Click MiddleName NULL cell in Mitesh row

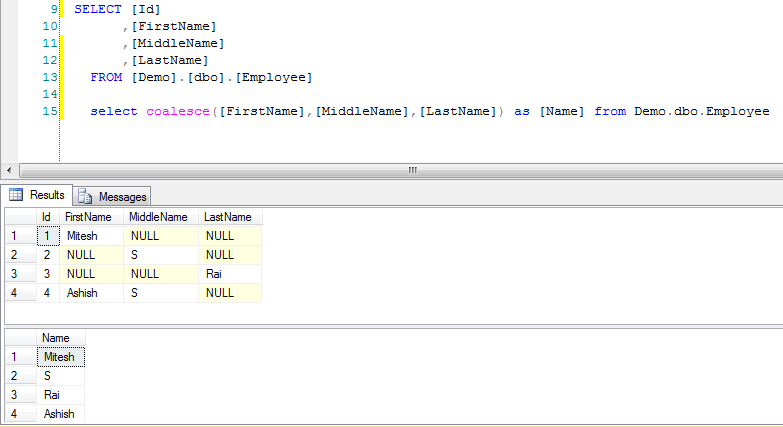(x=161, y=236)
